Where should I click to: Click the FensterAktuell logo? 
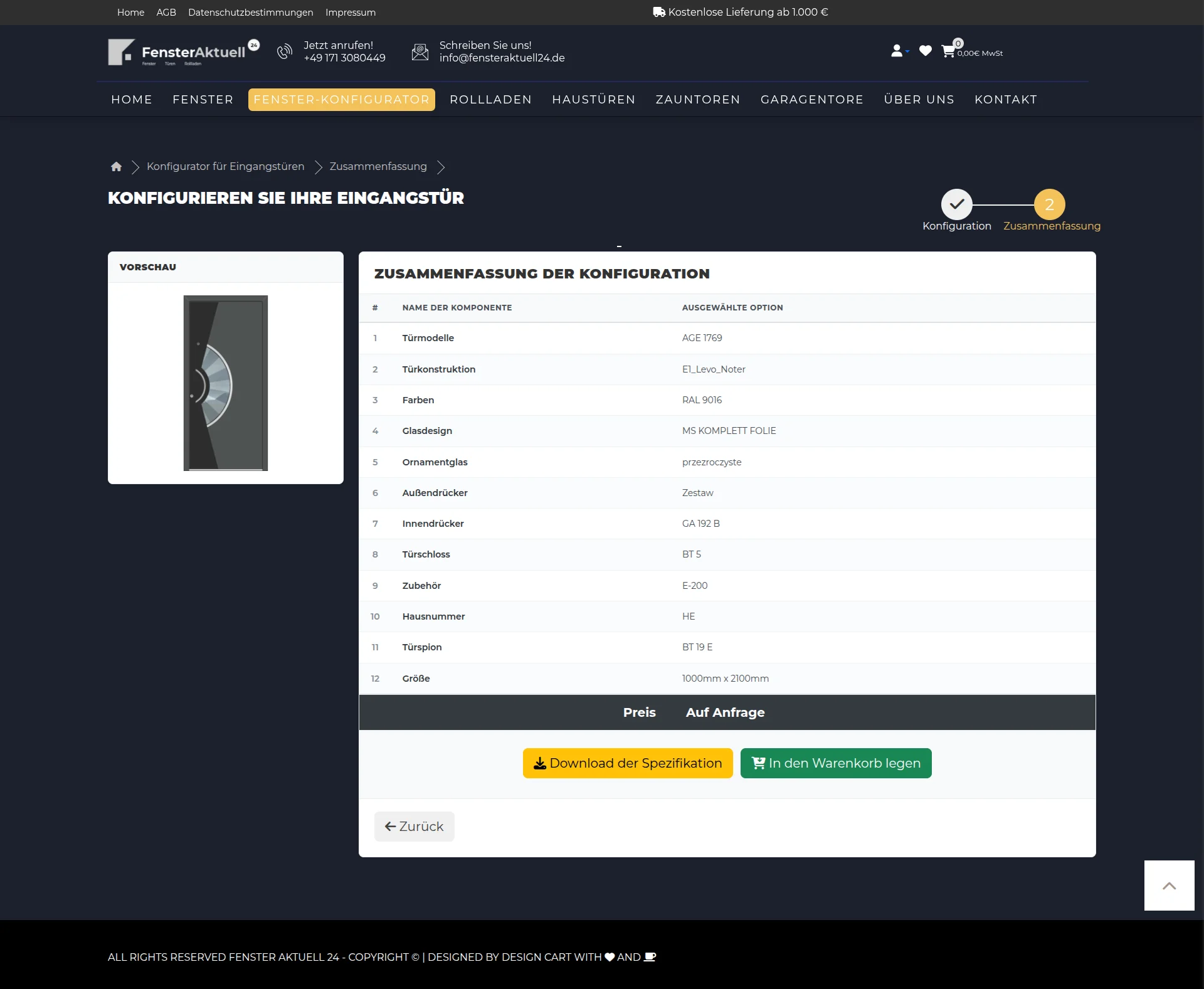click(184, 52)
